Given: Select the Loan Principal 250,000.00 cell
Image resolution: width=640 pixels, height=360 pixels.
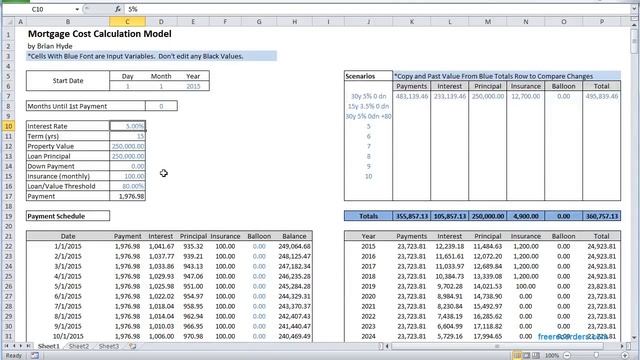Looking at the screenshot, I should [127, 156].
